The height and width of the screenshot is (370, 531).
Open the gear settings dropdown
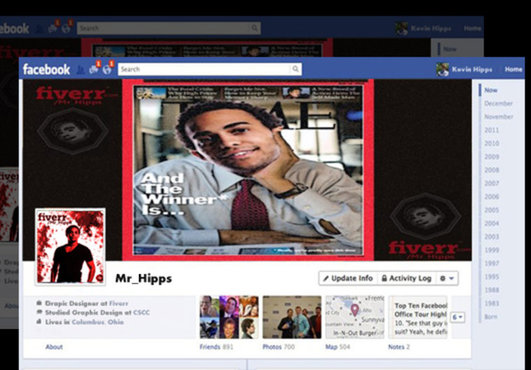(x=447, y=278)
